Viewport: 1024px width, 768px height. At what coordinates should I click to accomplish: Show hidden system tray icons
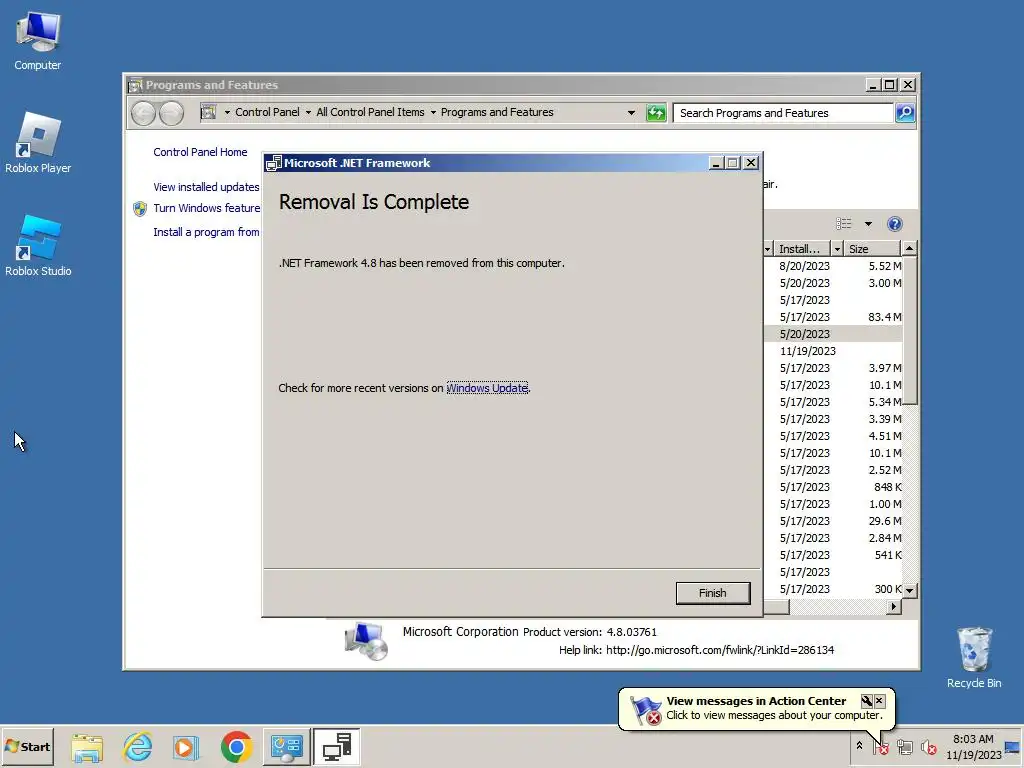tap(859, 746)
